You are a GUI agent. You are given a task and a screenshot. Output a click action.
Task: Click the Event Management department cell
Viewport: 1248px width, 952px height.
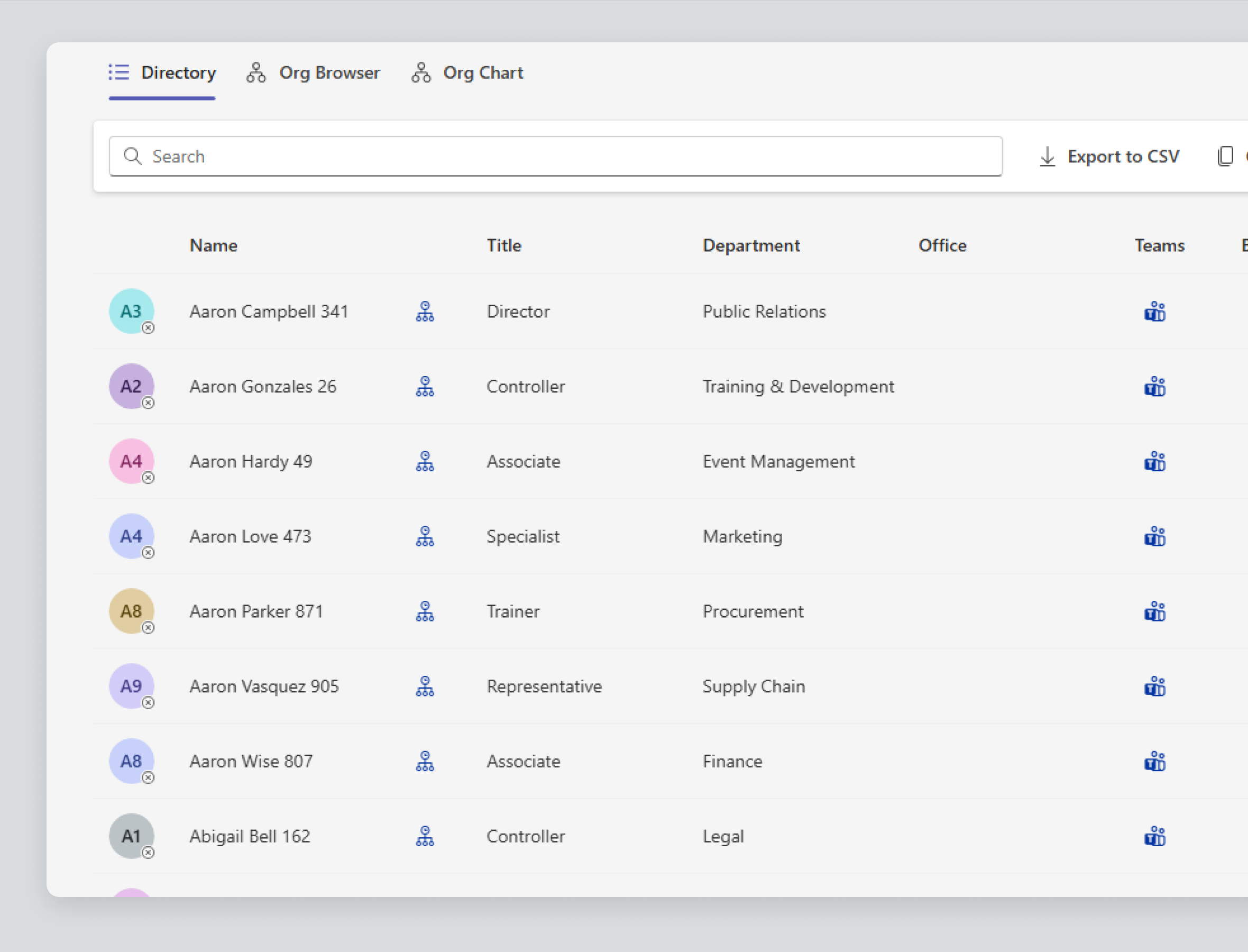pos(779,461)
